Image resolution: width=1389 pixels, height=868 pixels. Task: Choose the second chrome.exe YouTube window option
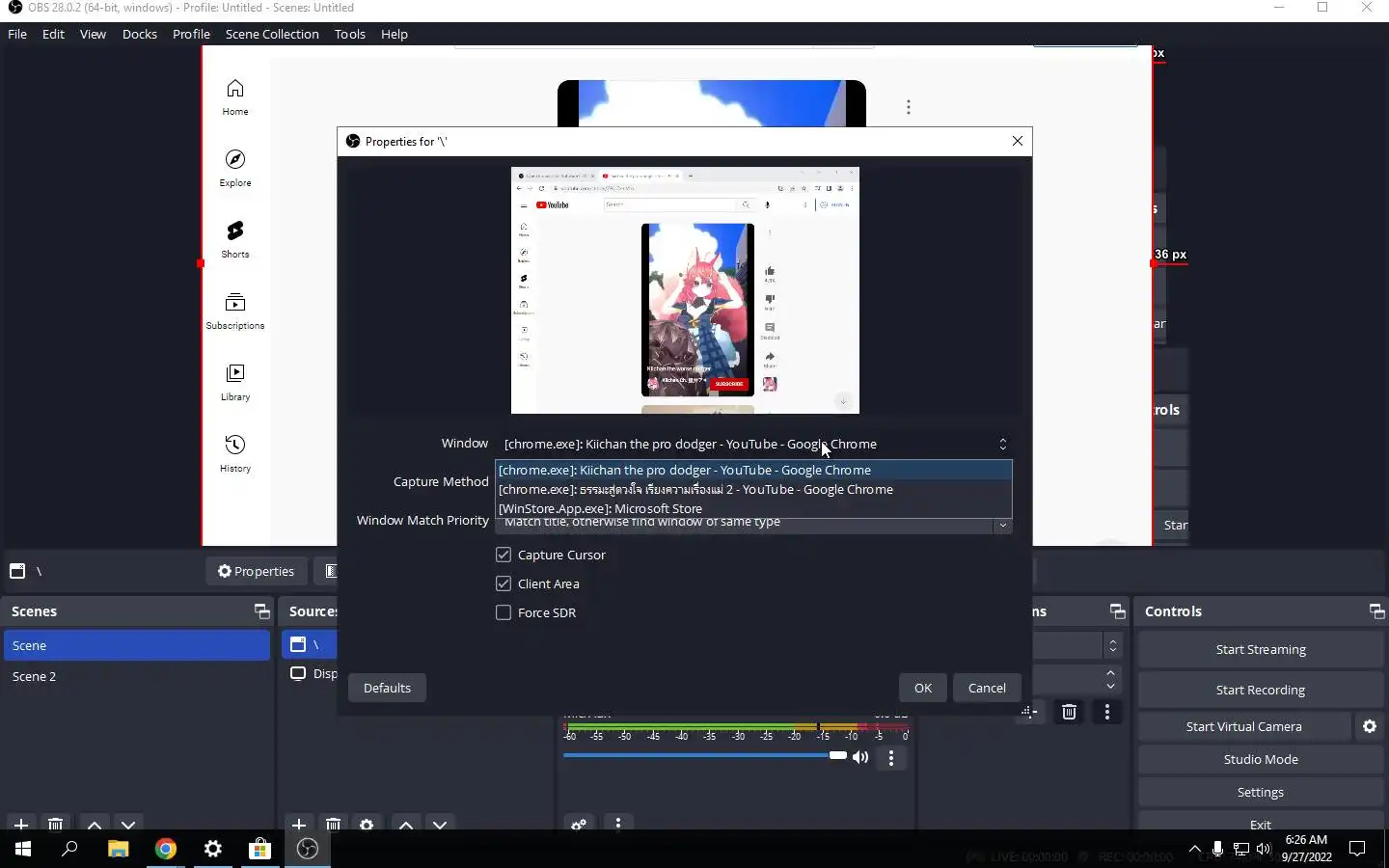point(753,489)
